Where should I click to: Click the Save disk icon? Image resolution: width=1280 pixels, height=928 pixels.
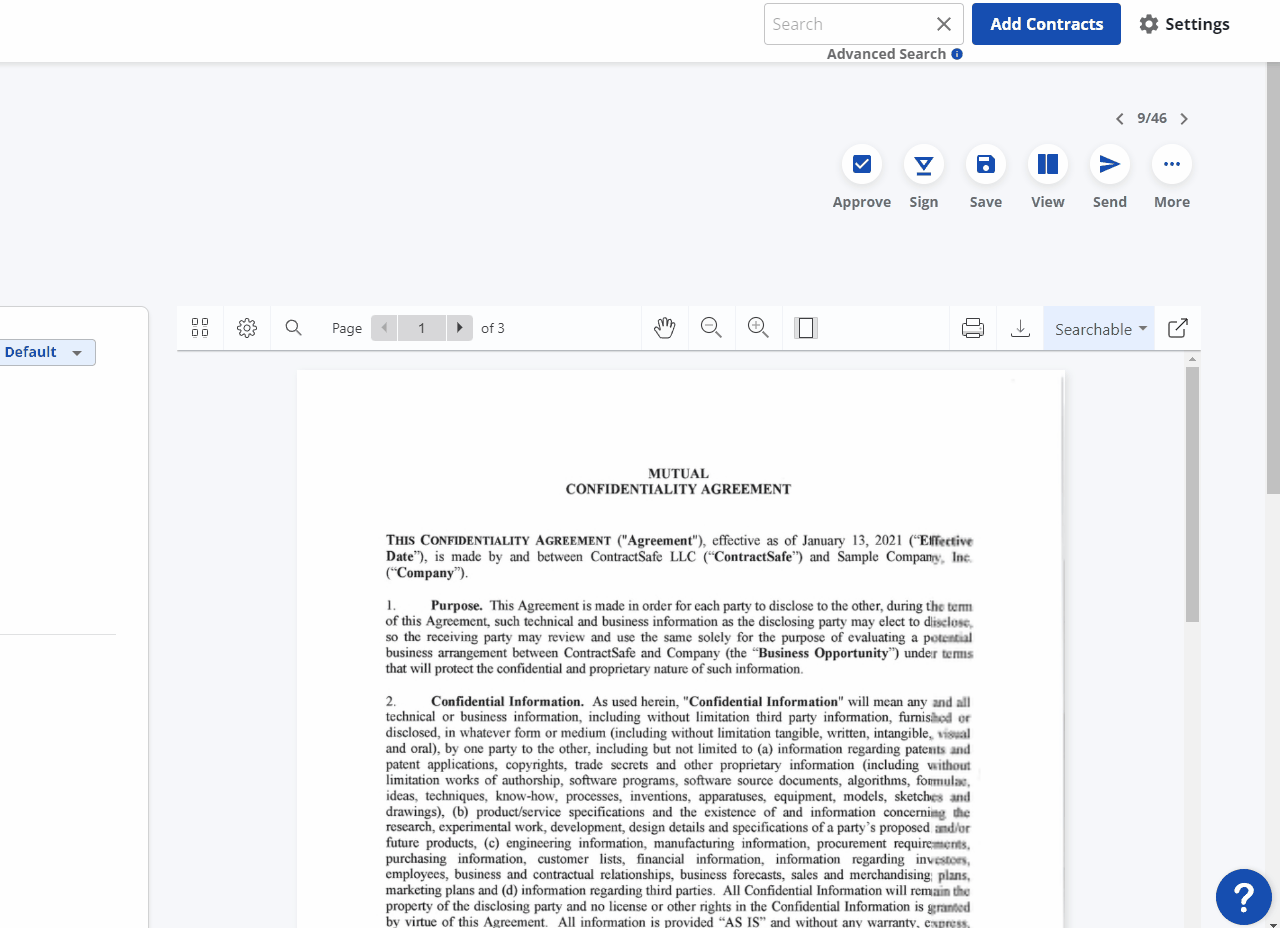985,165
